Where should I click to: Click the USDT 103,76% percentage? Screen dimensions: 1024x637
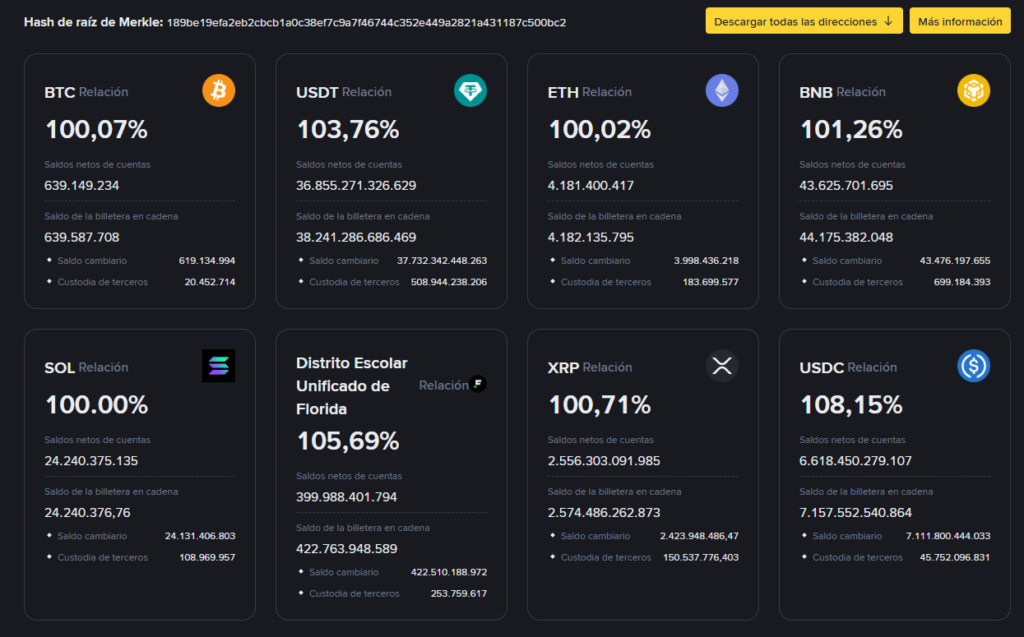coord(348,128)
